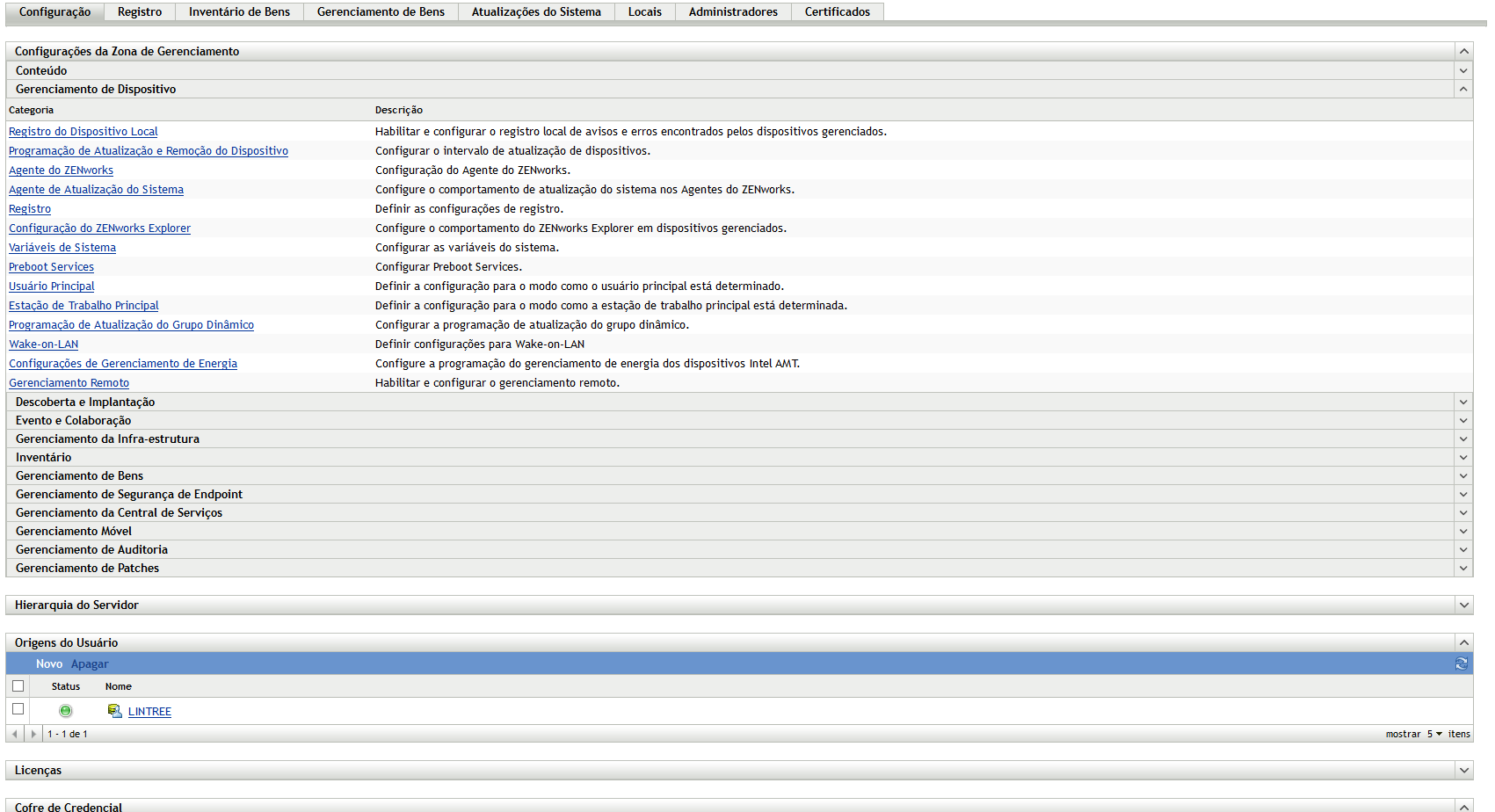Click Novo to add a user source
The height and width of the screenshot is (812, 1495).
(x=49, y=664)
